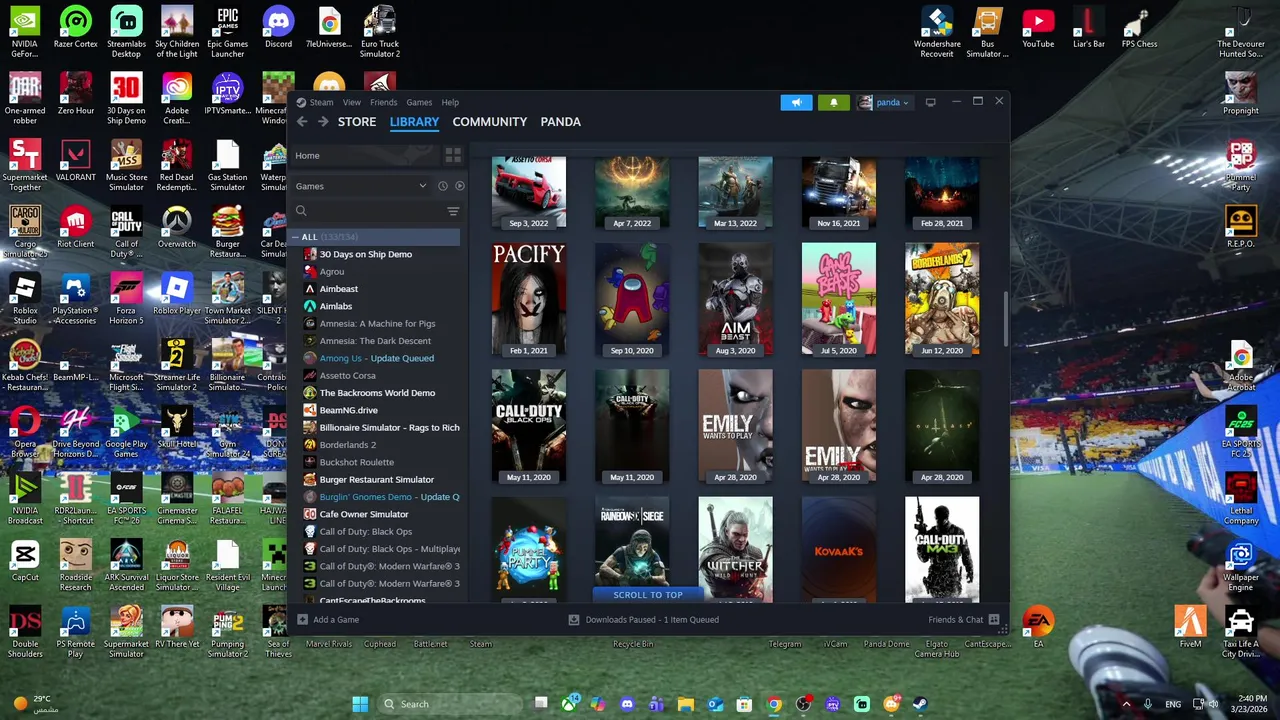Open Wallpaper Engine desktop shortcut

(1240, 566)
